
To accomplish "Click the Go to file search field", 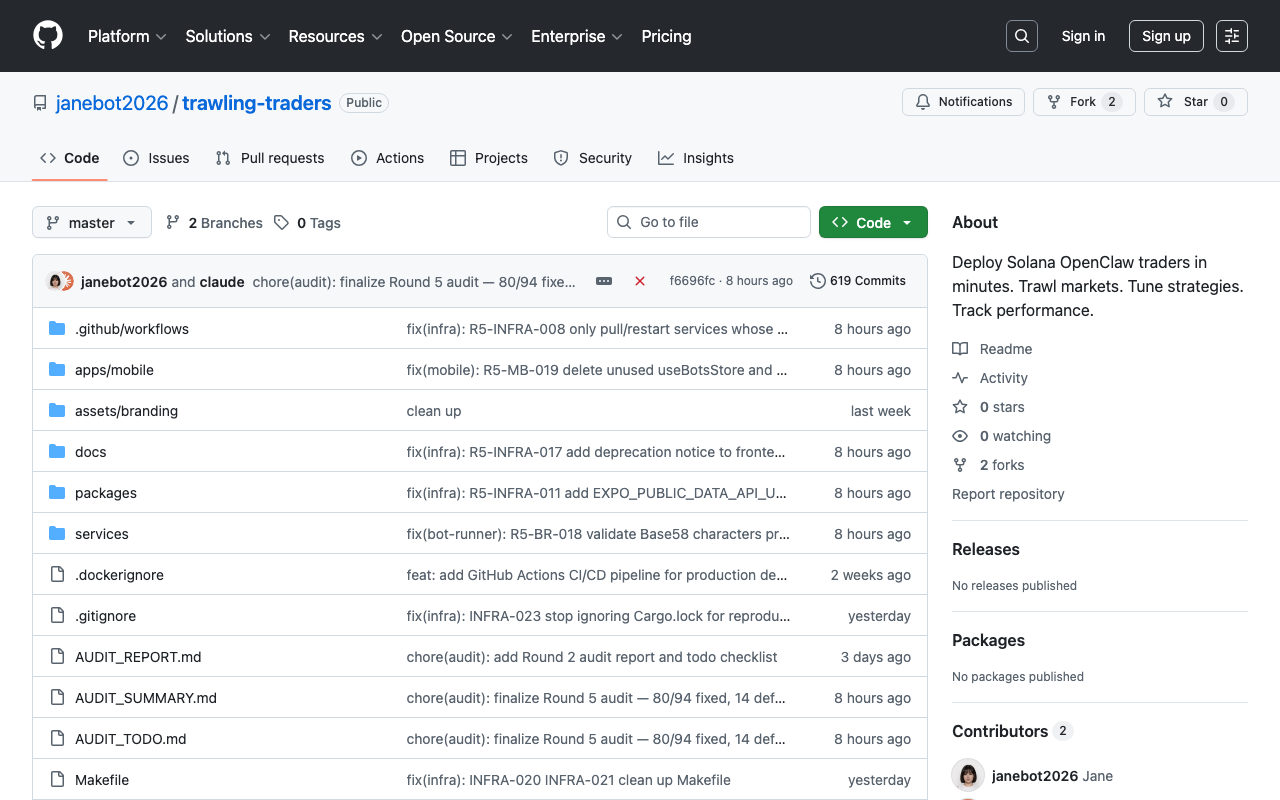I will pos(709,222).
